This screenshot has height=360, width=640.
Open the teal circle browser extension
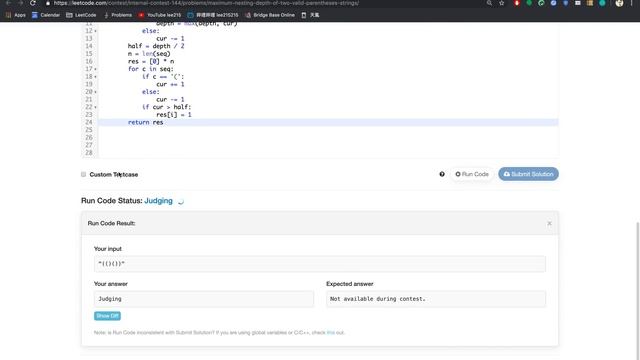tap(602, 3)
